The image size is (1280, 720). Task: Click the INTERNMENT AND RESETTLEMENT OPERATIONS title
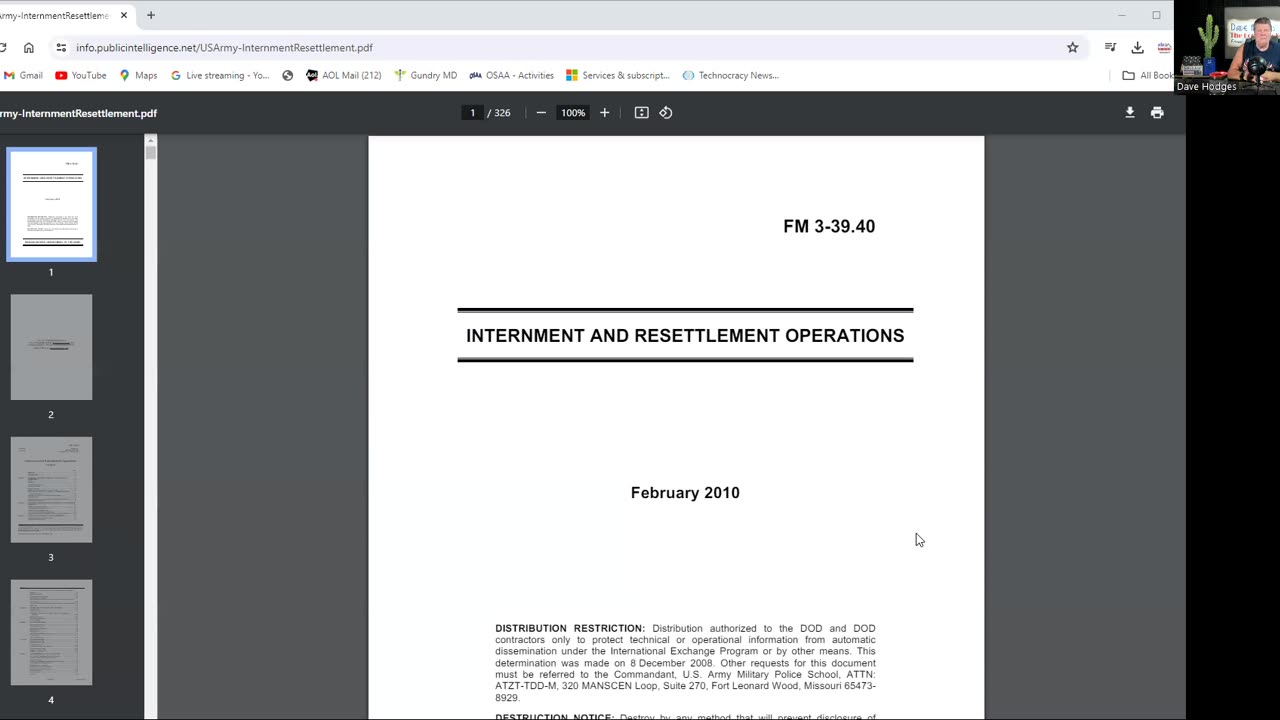(685, 336)
